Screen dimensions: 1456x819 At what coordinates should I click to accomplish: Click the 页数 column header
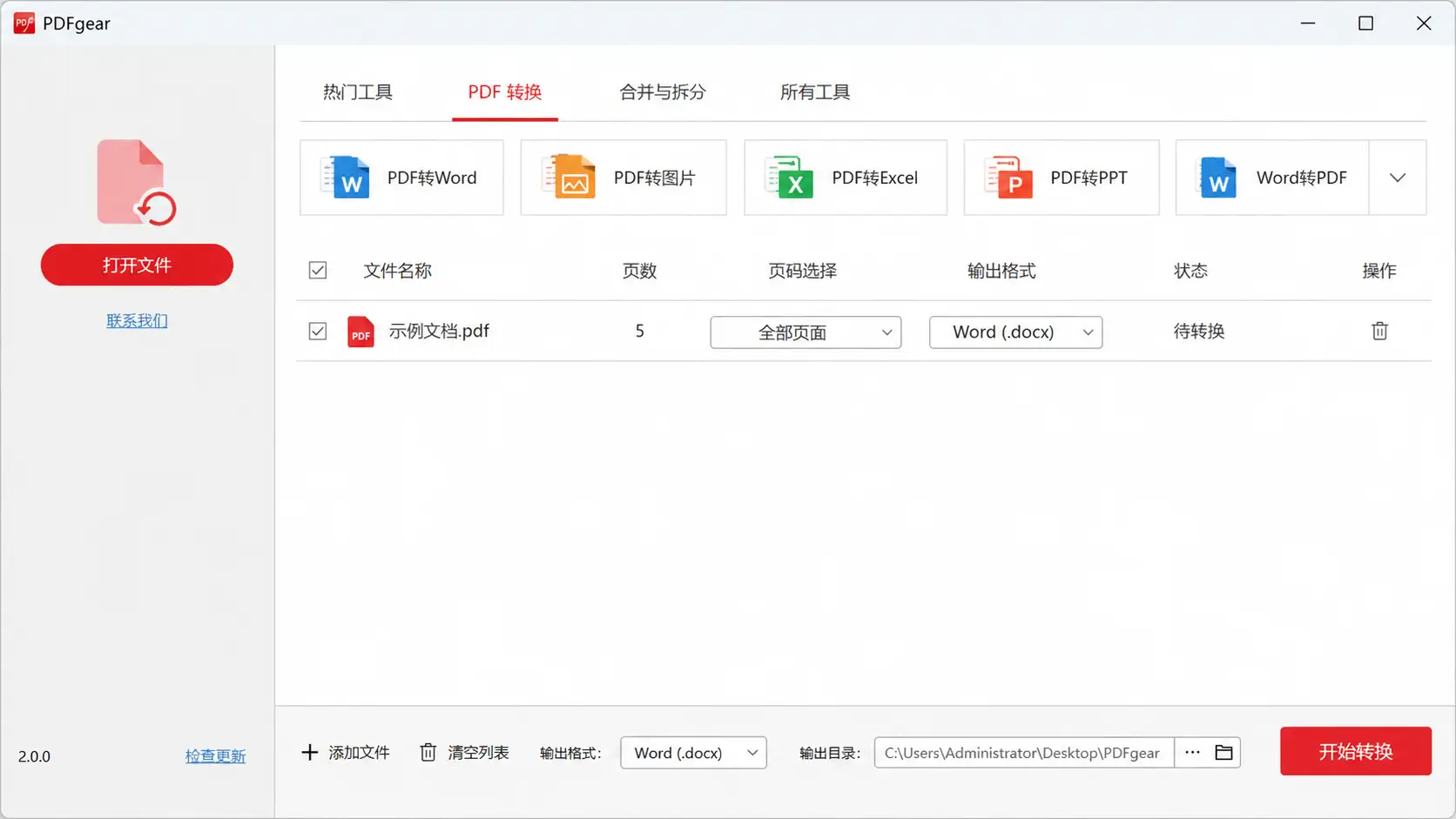[639, 271]
